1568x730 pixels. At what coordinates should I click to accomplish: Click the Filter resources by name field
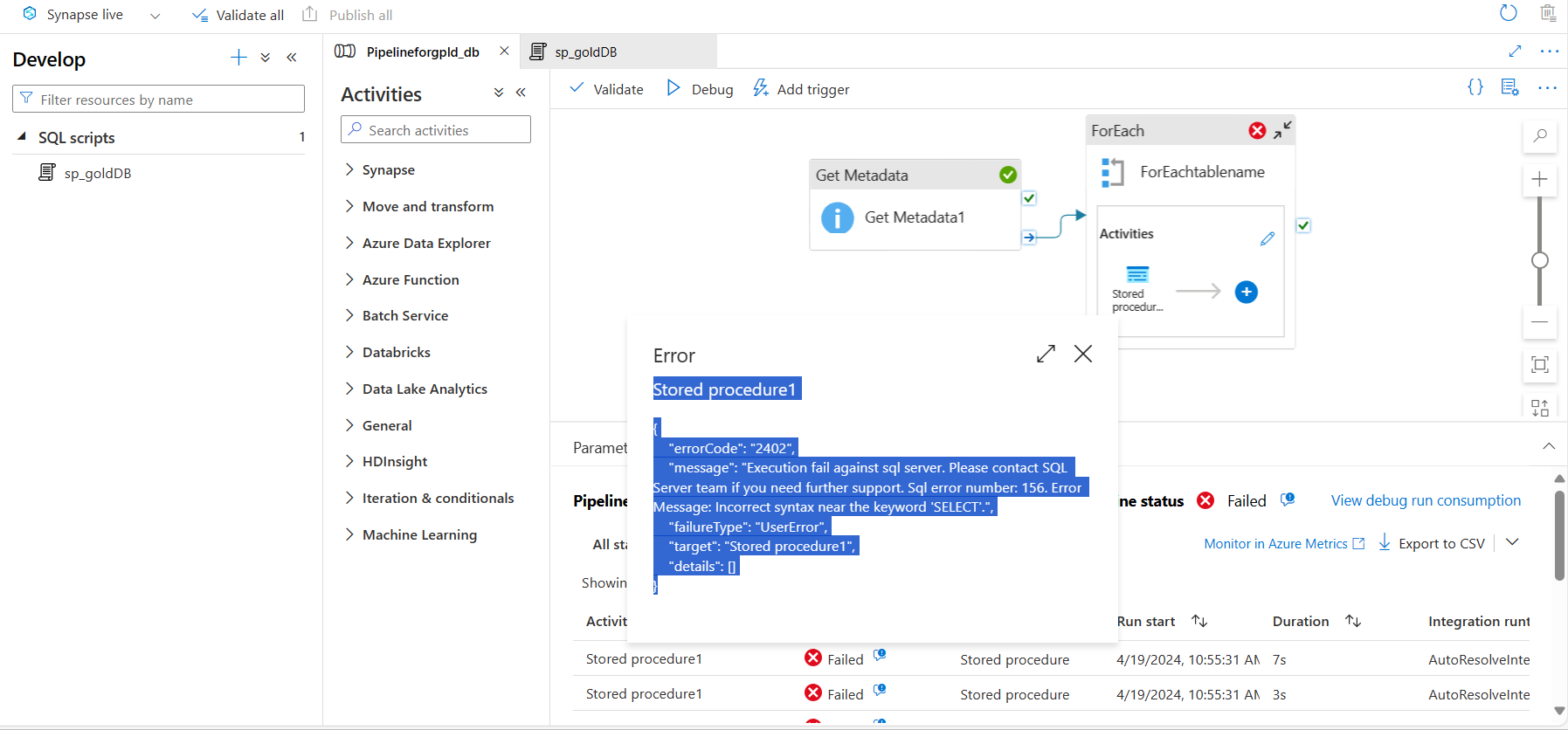(158, 99)
